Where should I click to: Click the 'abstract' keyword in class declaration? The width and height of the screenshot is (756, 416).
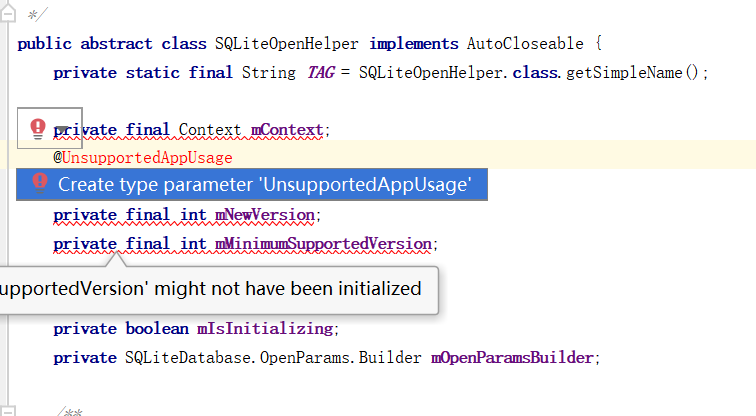coord(116,44)
